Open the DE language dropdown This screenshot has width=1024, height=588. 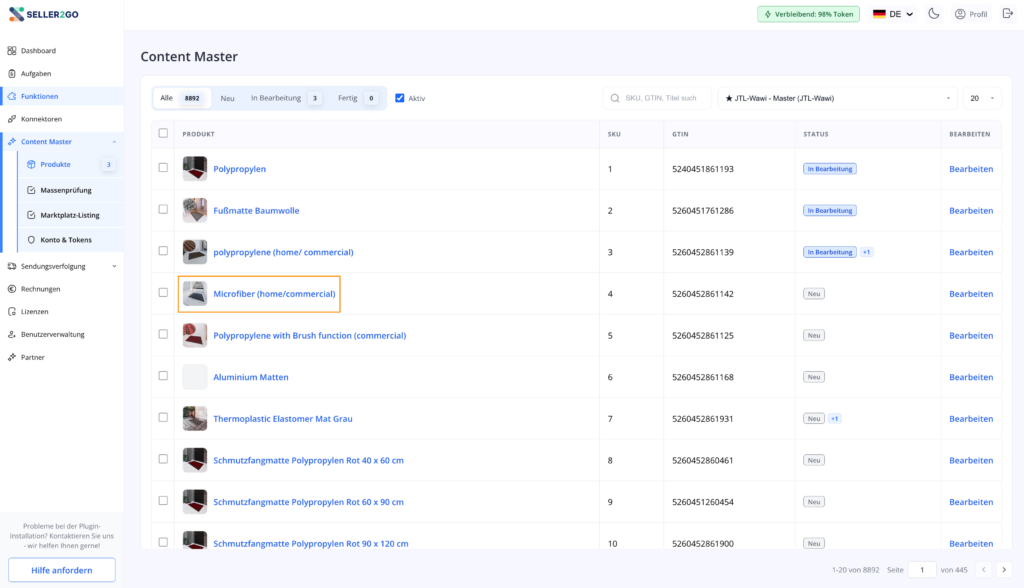(x=893, y=14)
